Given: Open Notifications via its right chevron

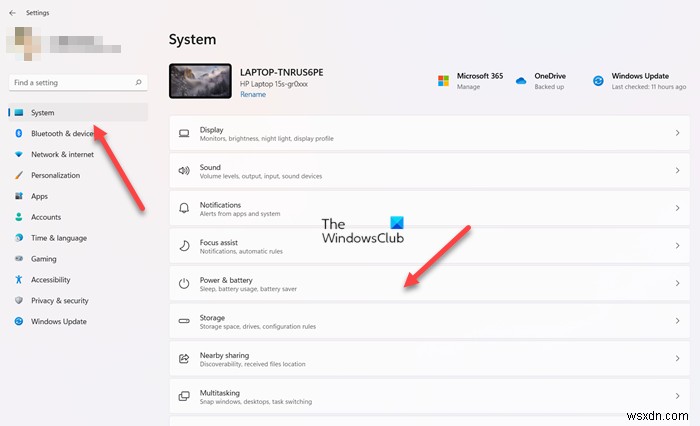Looking at the screenshot, I should pos(677,208).
